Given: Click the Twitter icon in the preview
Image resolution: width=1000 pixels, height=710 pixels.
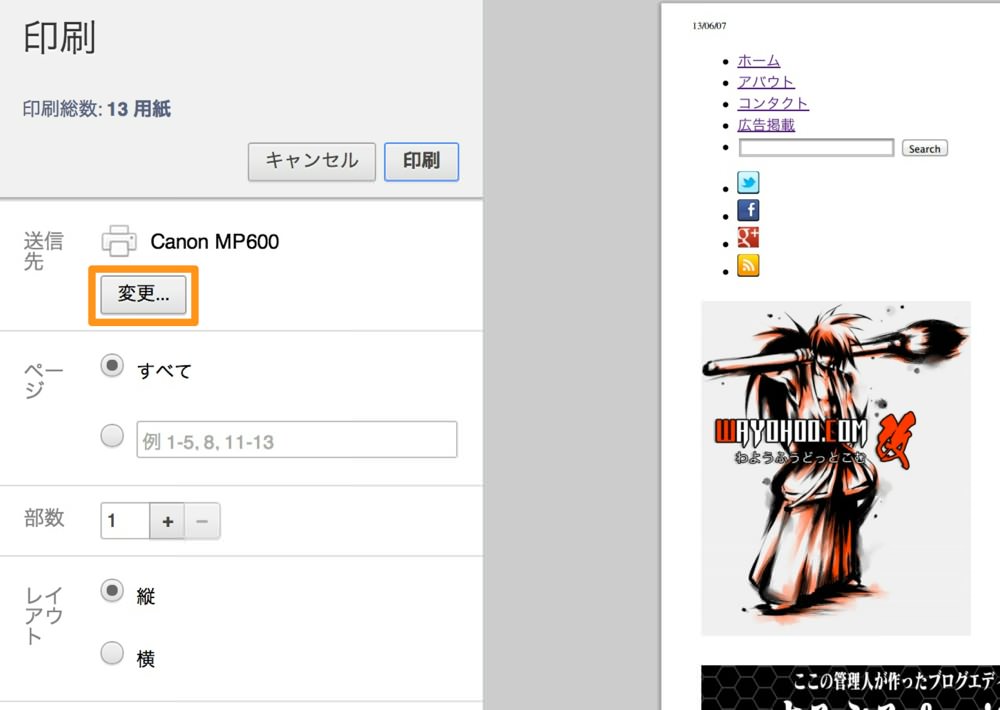Looking at the screenshot, I should (748, 182).
